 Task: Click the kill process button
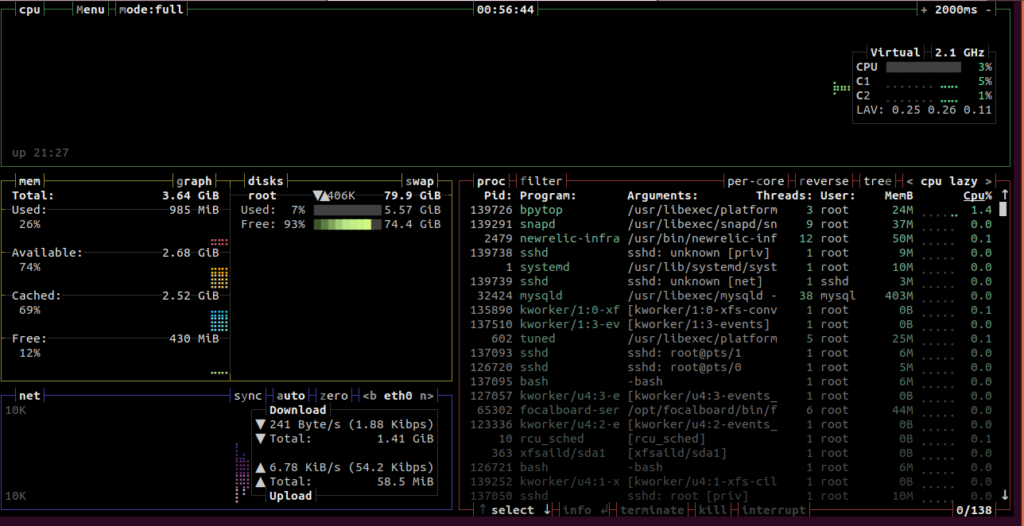pyautogui.click(x=714, y=510)
